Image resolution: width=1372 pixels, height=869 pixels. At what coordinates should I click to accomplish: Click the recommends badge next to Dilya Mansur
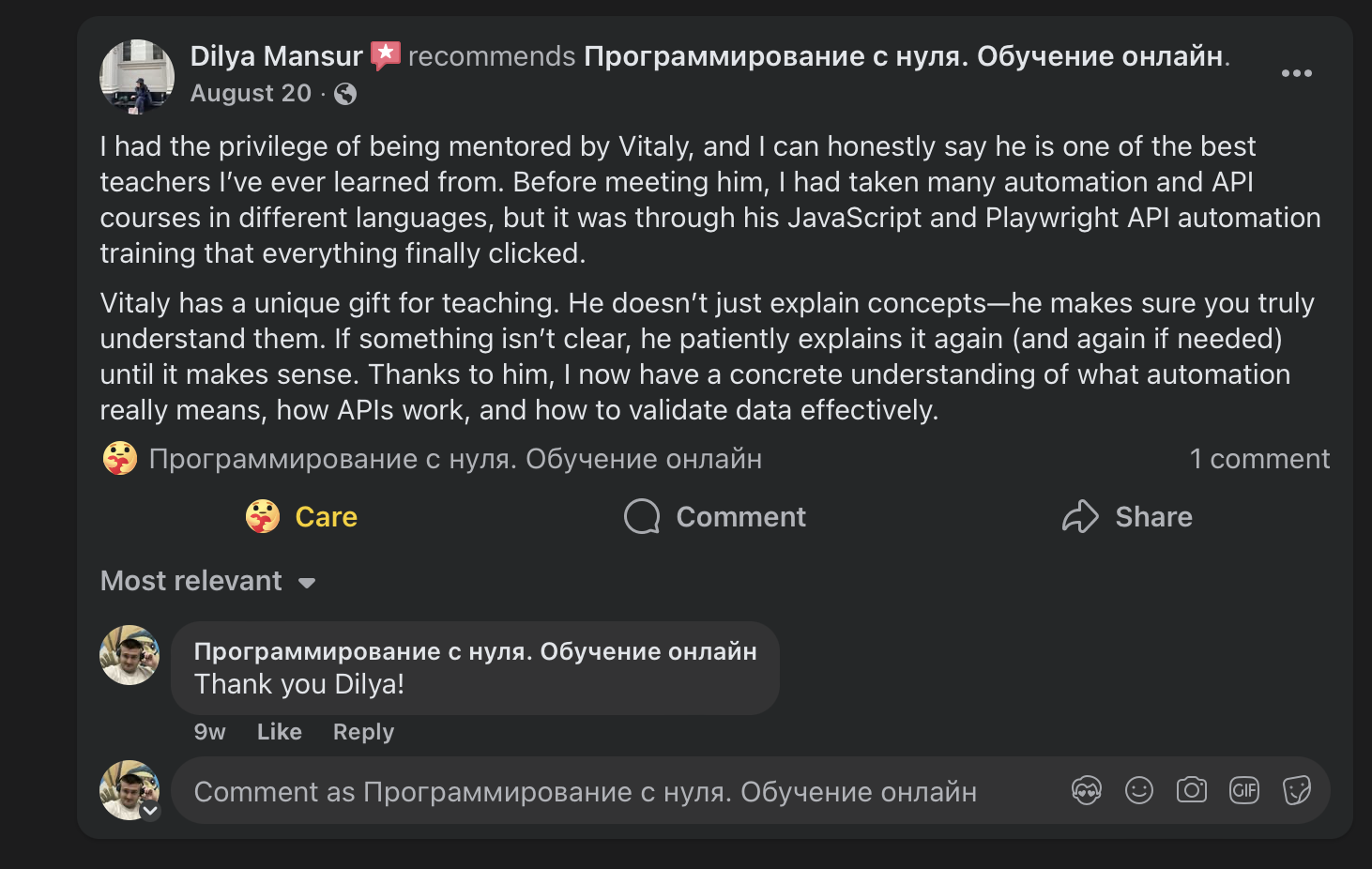pos(386,54)
